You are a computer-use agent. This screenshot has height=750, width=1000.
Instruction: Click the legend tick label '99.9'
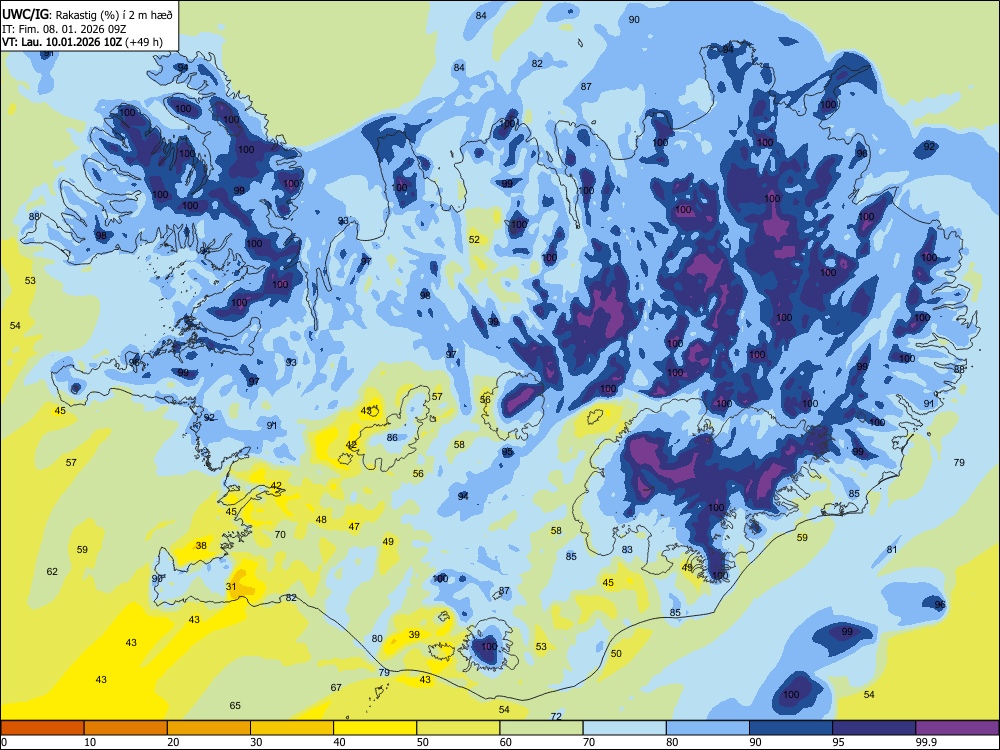(x=926, y=742)
